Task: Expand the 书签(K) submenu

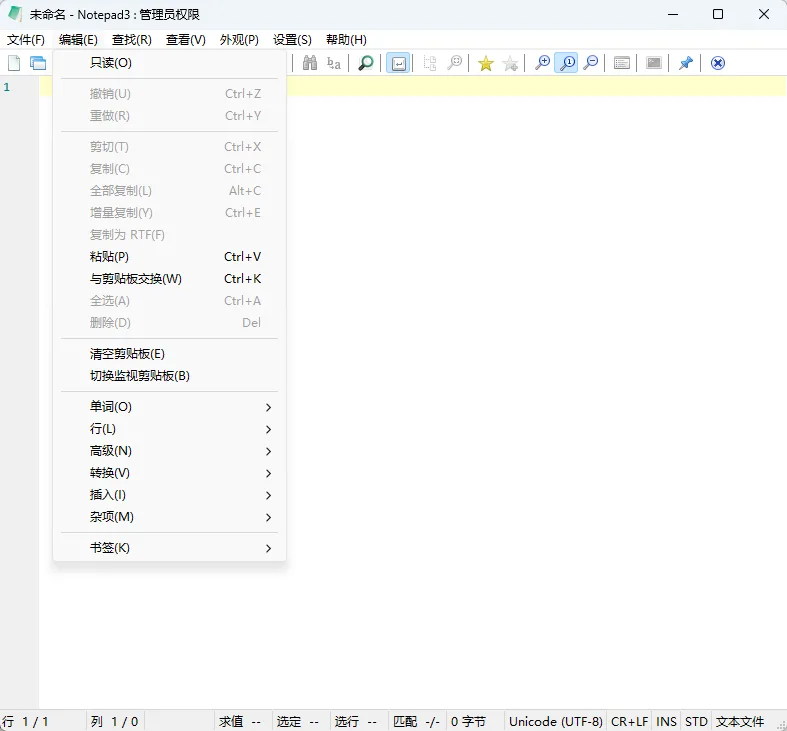Action: [x=170, y=548]
